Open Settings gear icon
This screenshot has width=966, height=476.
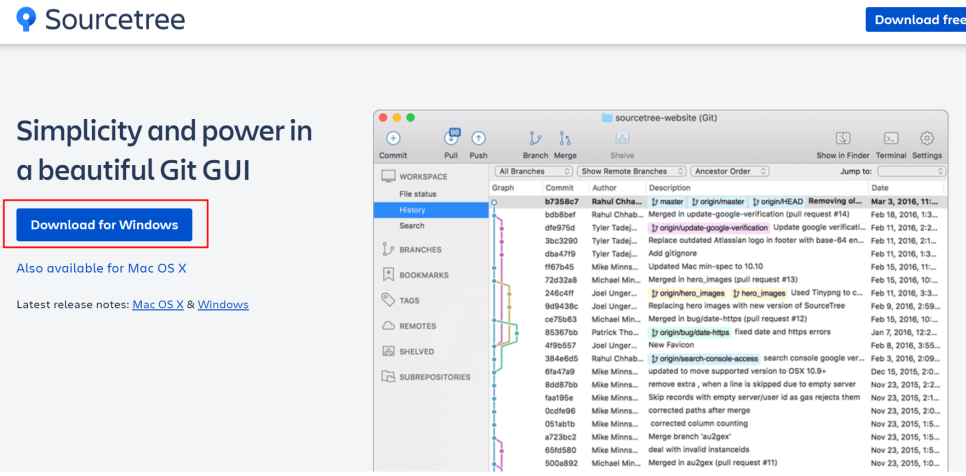[x=927, y=138]
